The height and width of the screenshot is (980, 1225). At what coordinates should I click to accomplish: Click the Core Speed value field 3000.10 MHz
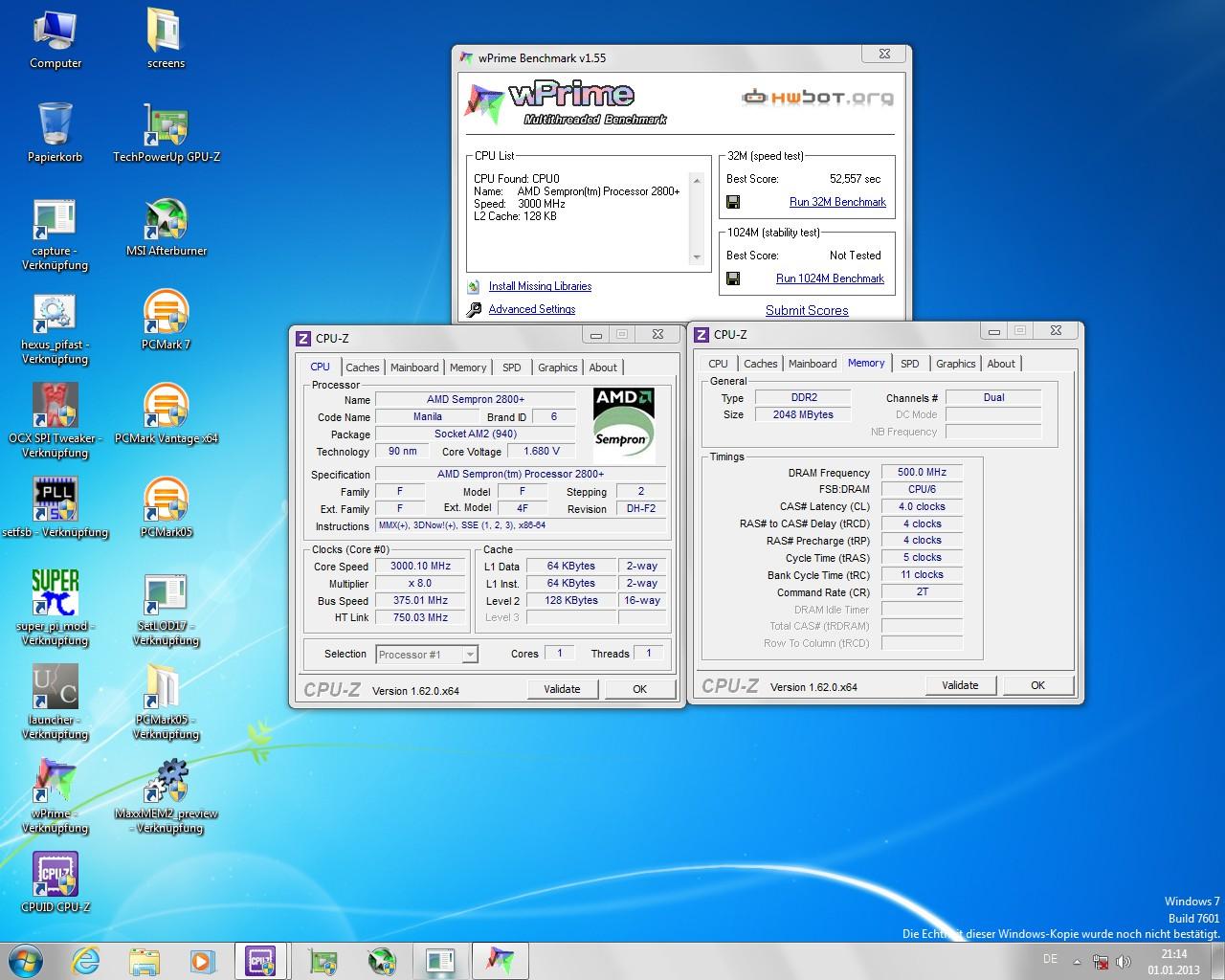click(420, 567)
